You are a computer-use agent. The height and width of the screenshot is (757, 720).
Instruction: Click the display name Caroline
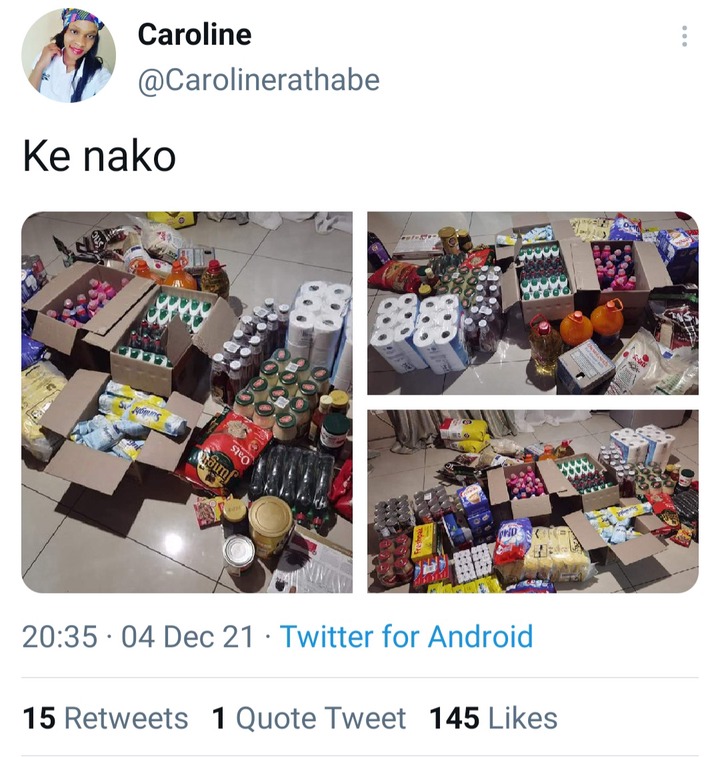195,35
